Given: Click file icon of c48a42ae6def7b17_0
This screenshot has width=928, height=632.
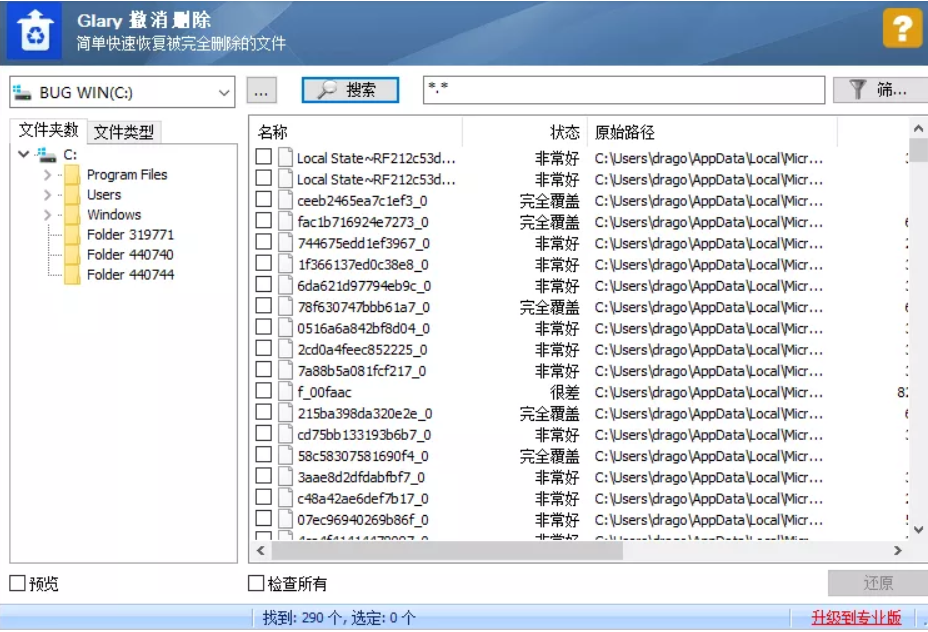Looking at the screenshot, I should coord(285,498).
